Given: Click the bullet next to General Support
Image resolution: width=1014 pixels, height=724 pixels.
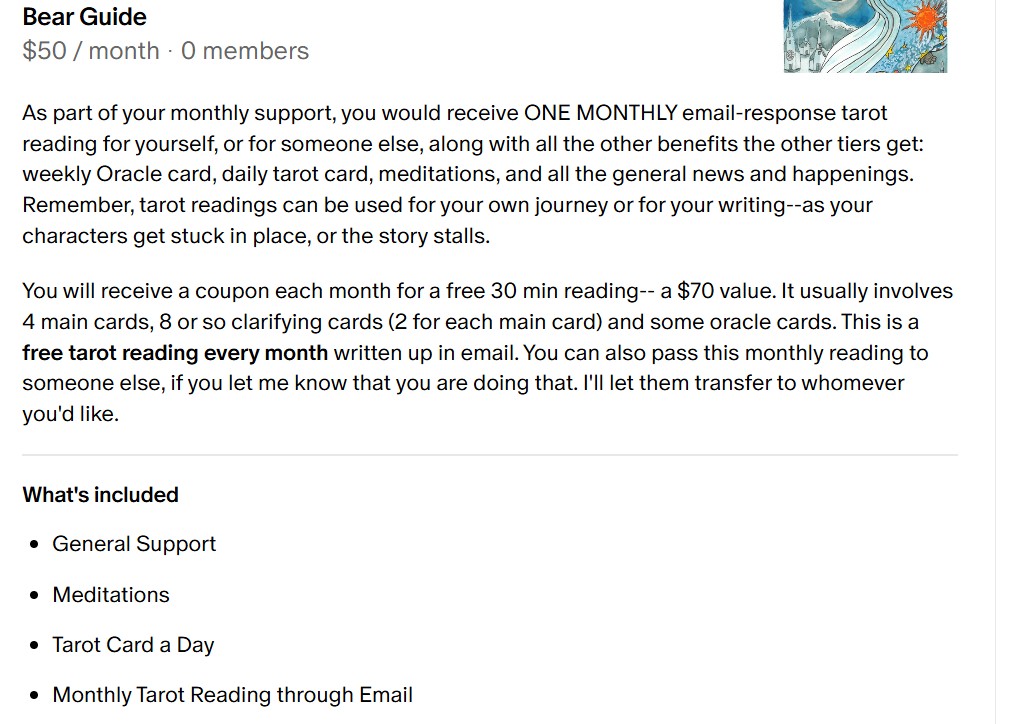Looking at the screenshot, I should (x=35, y=545).
